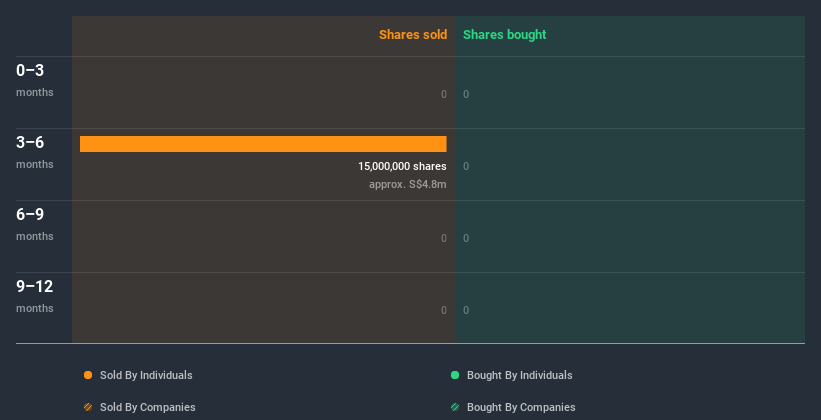Click the orange Sold By Individuals legend dot
This screenshot has width=821, height=420.
(x=88, y=375)
